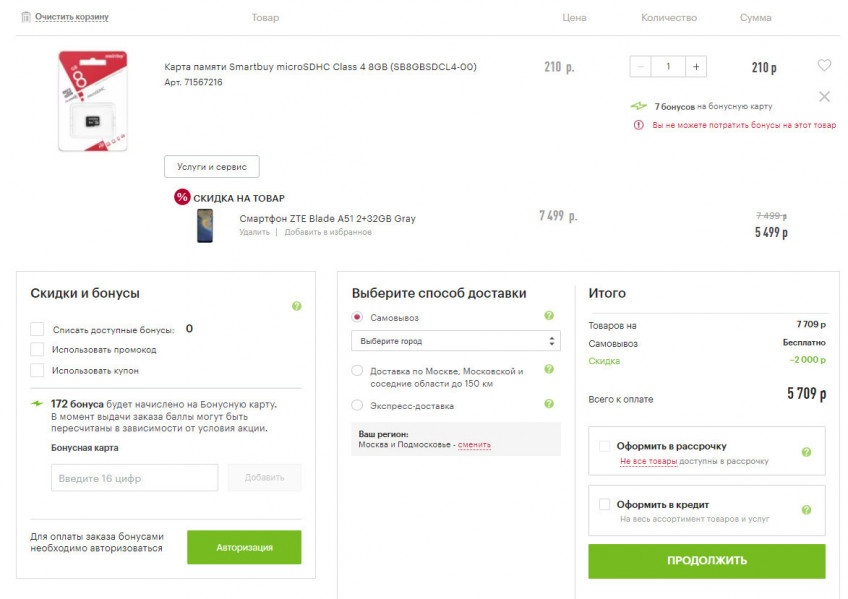
Task: Remove memory card with X icon
Action: tap(824, 97)
